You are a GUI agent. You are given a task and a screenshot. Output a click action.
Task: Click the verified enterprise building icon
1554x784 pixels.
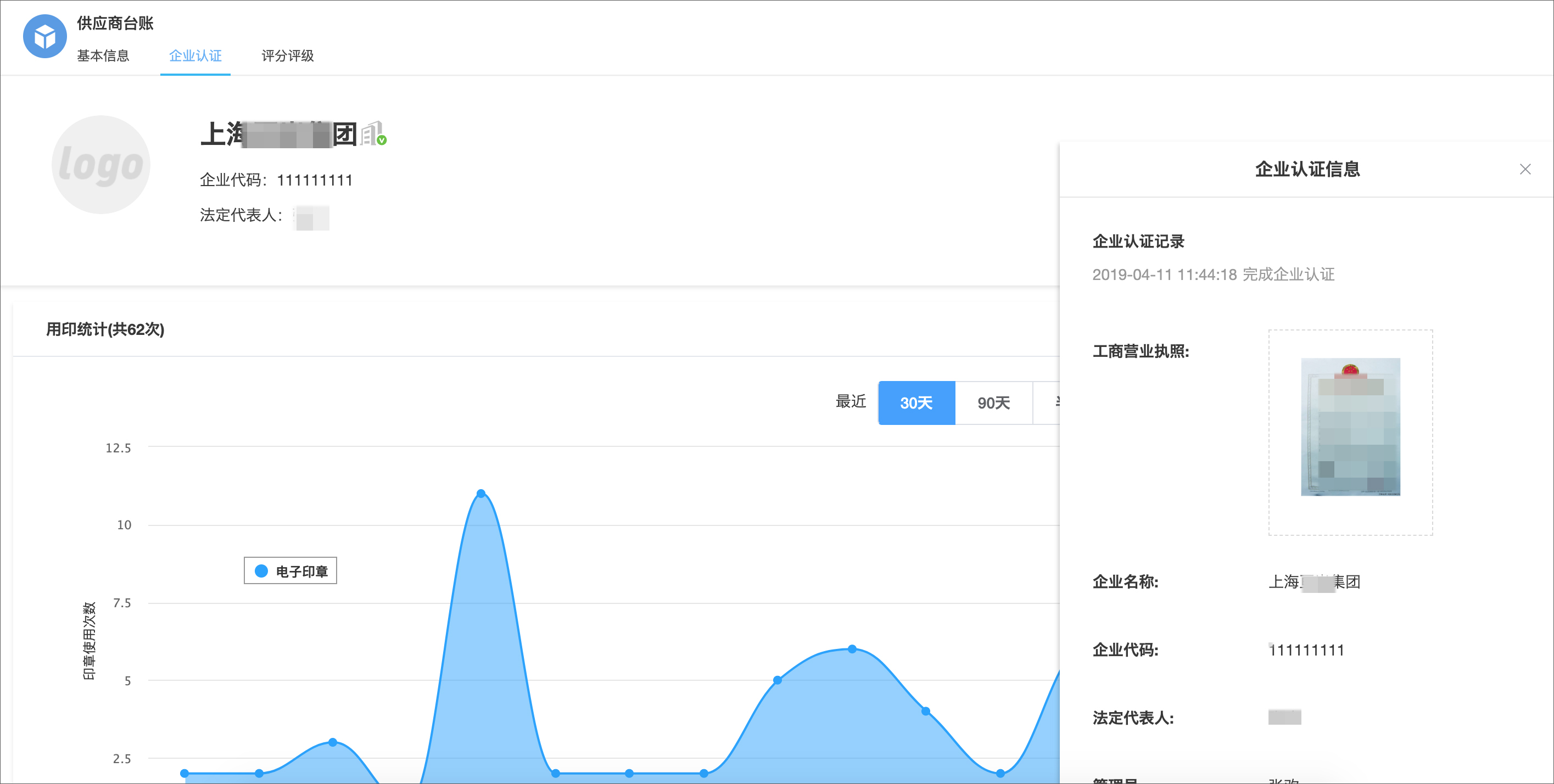[x=373, y=133]
